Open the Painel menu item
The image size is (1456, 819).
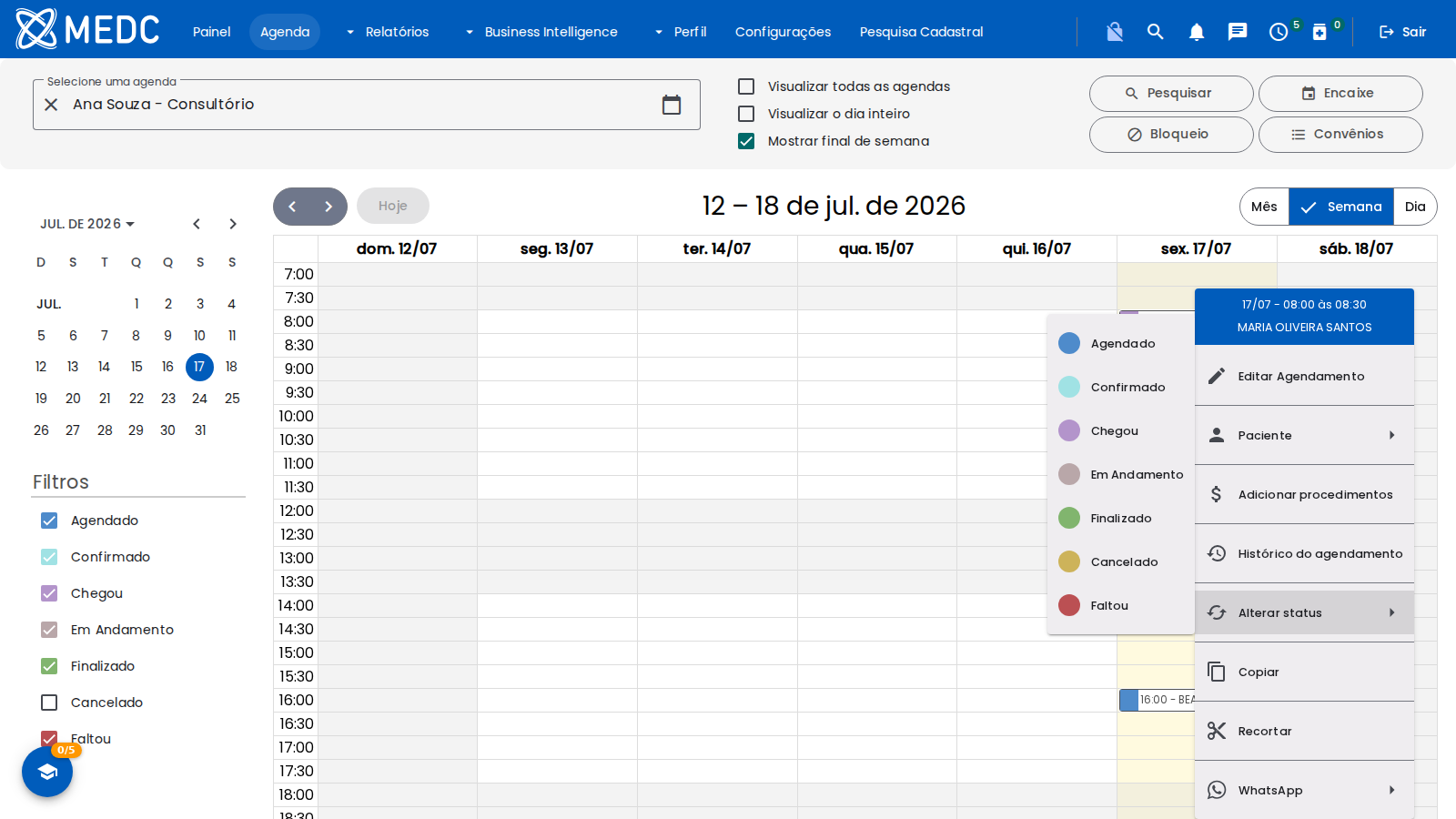(212, 32)
